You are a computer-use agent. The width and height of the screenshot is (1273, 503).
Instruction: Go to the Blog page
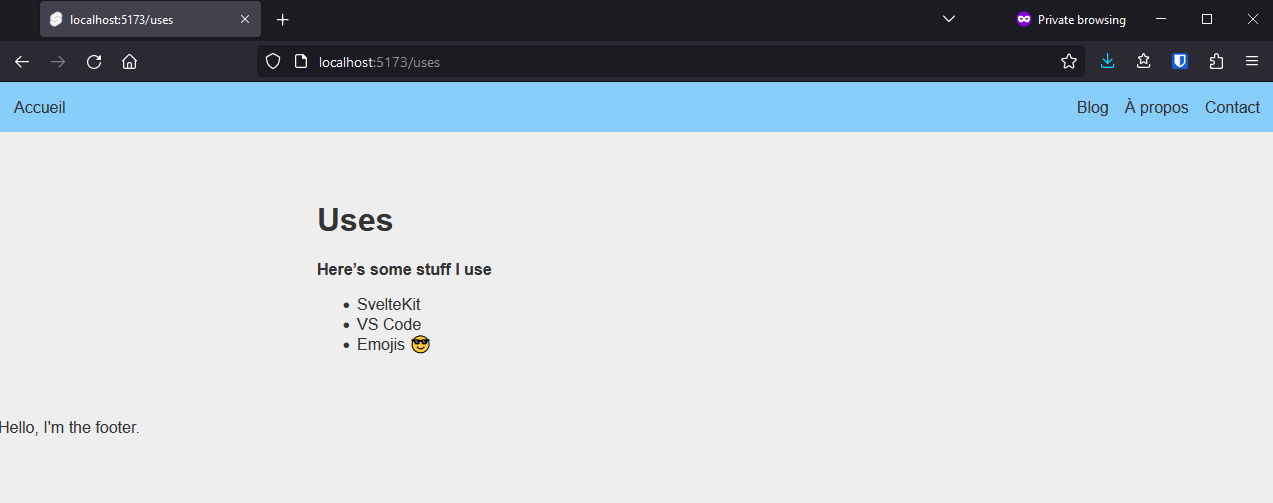(1092, 107)
